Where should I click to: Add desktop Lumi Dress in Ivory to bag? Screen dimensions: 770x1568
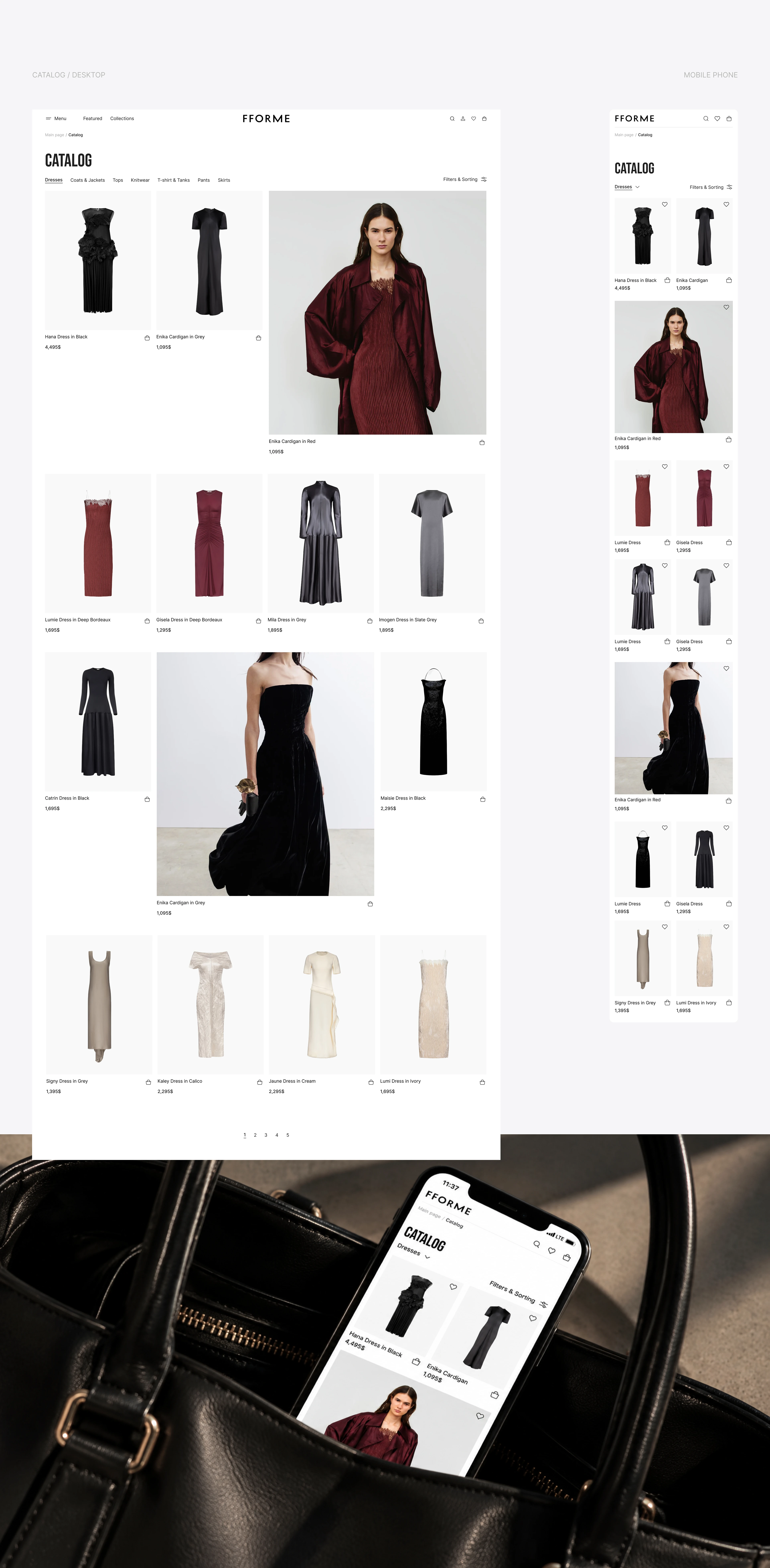tap(482, 1082)
